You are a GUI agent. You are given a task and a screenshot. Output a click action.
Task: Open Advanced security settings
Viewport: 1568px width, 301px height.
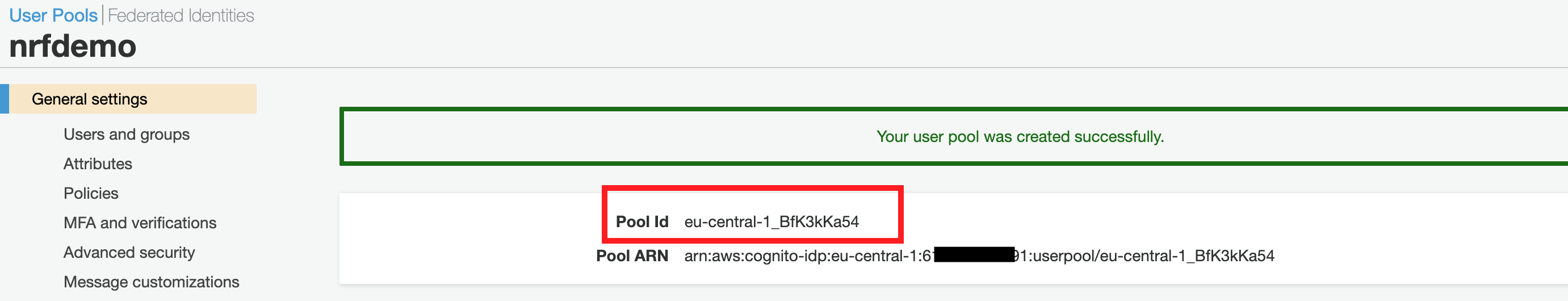click(x=129, y=252)
